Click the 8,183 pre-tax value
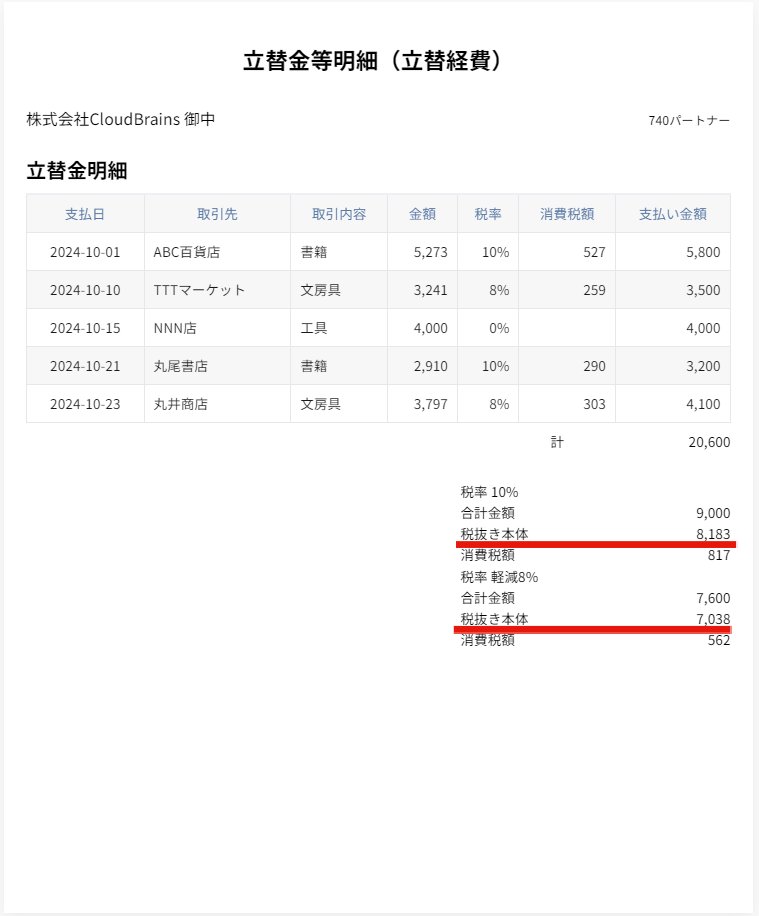 (x=713, y=534)
